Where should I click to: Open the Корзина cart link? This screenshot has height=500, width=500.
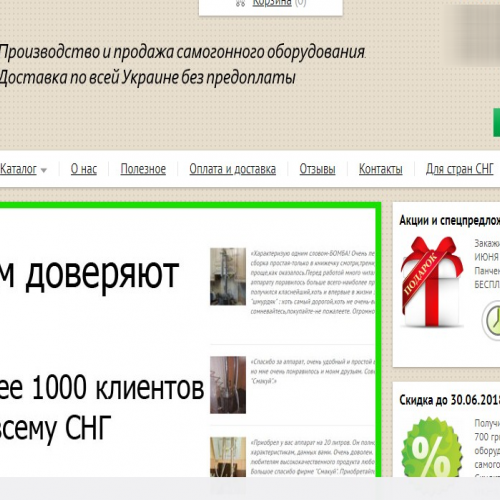[272, 3]
